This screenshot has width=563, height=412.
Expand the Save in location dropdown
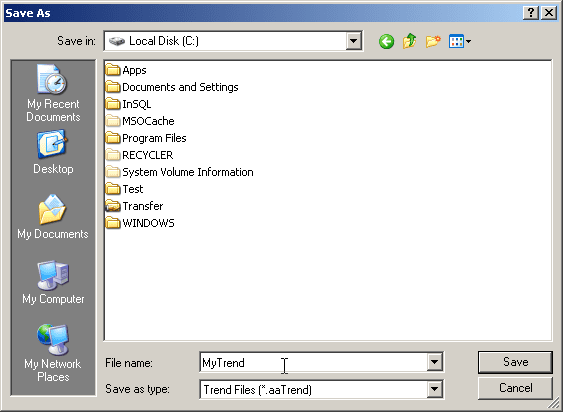click(x=353, y=41)
